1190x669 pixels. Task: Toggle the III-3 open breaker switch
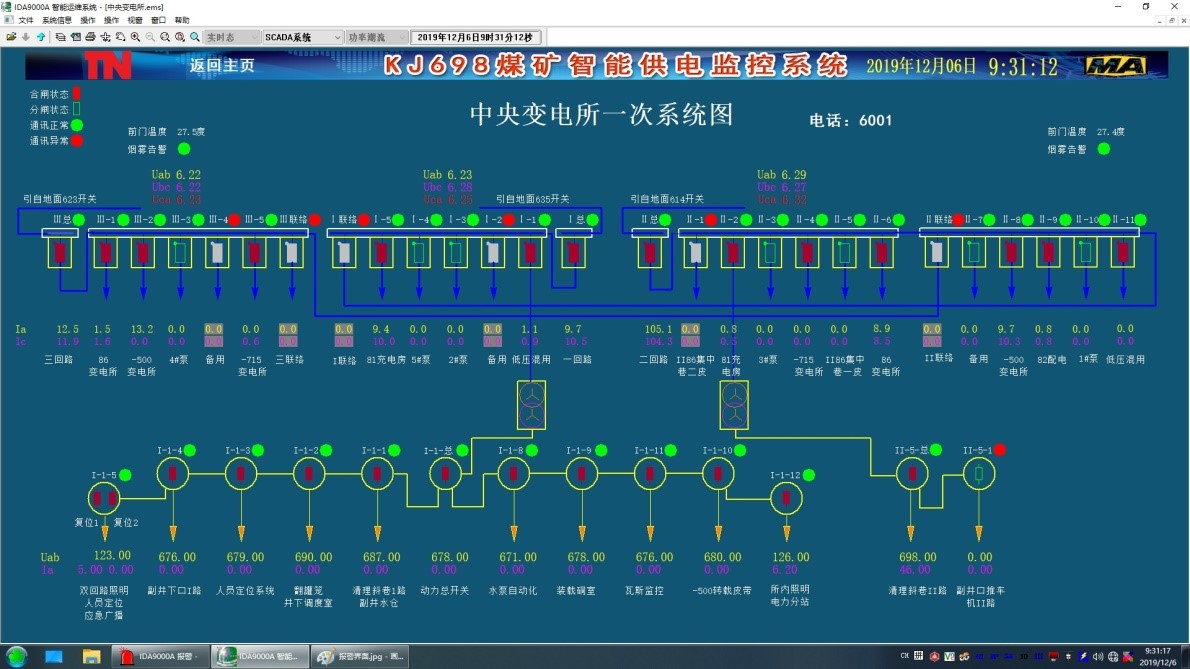(x=181, y=254)
